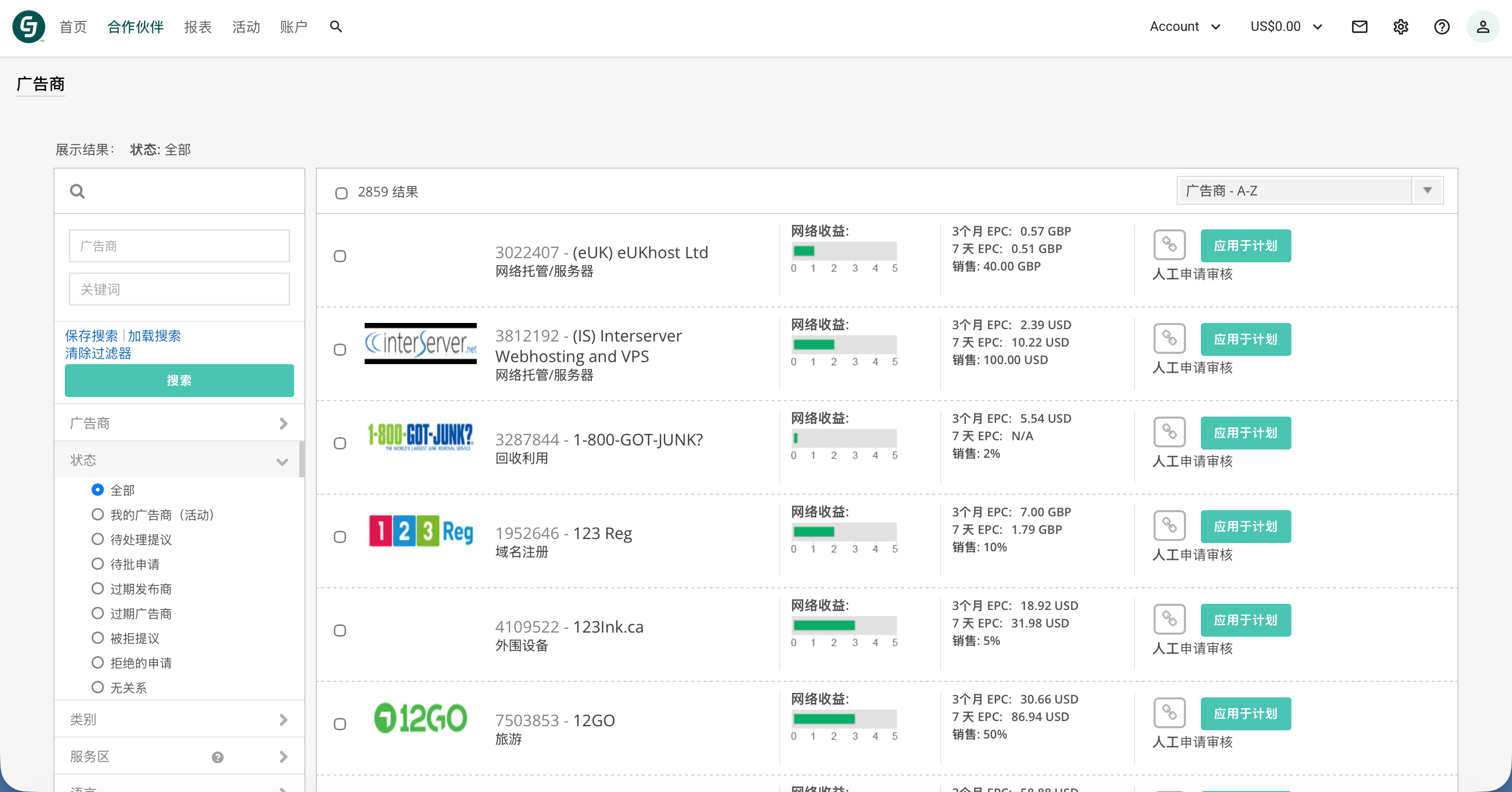
Task: Open the 活动 menu
Action: coord(246,26)
